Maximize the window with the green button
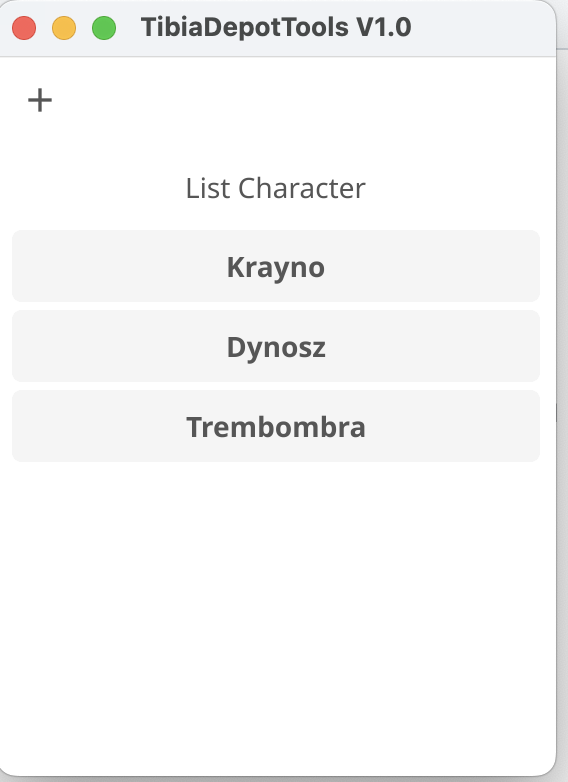The height and width of the screenshot is (782, 568). [104, 27]
